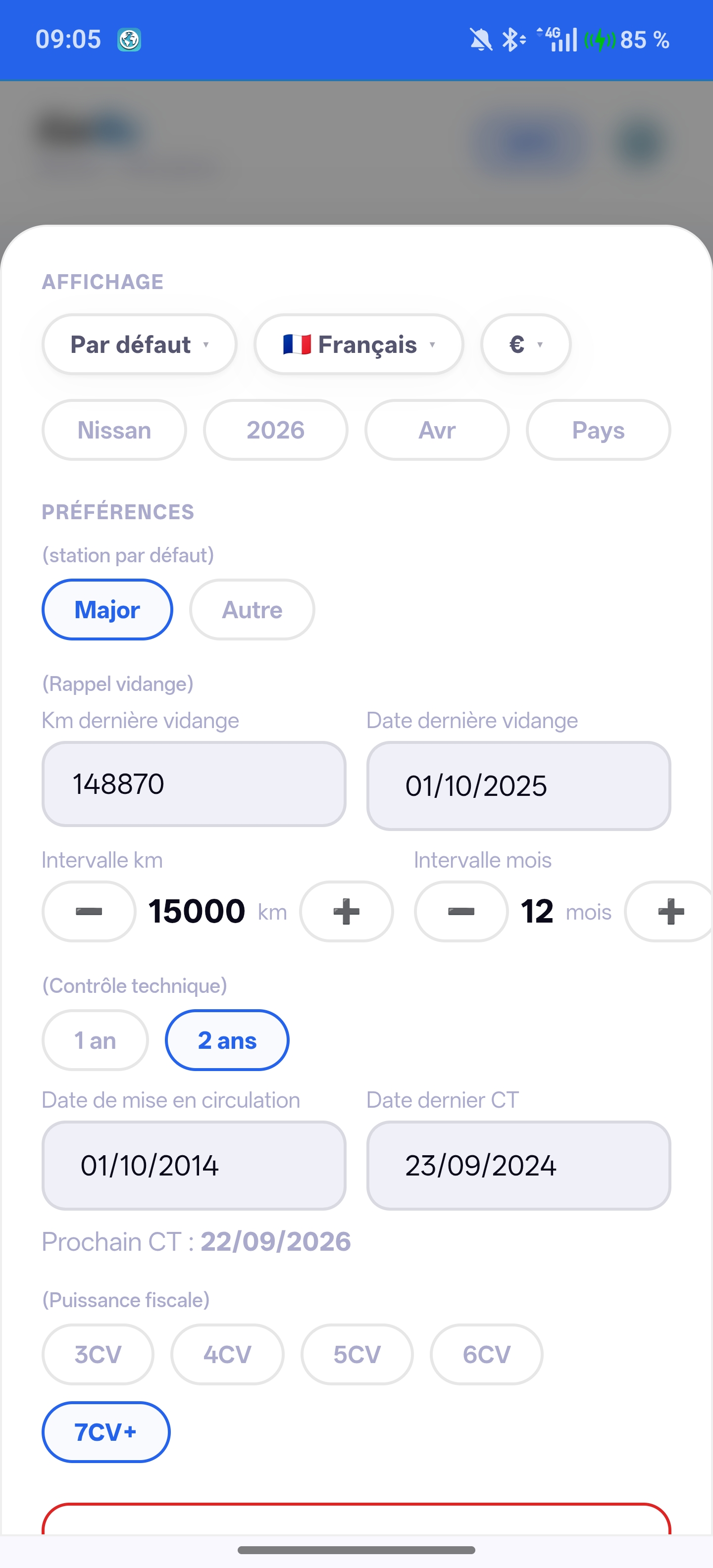Choose the 5CV fiscal power option
Viewport: 713px width, 1568px height.
pos(357,1354)
